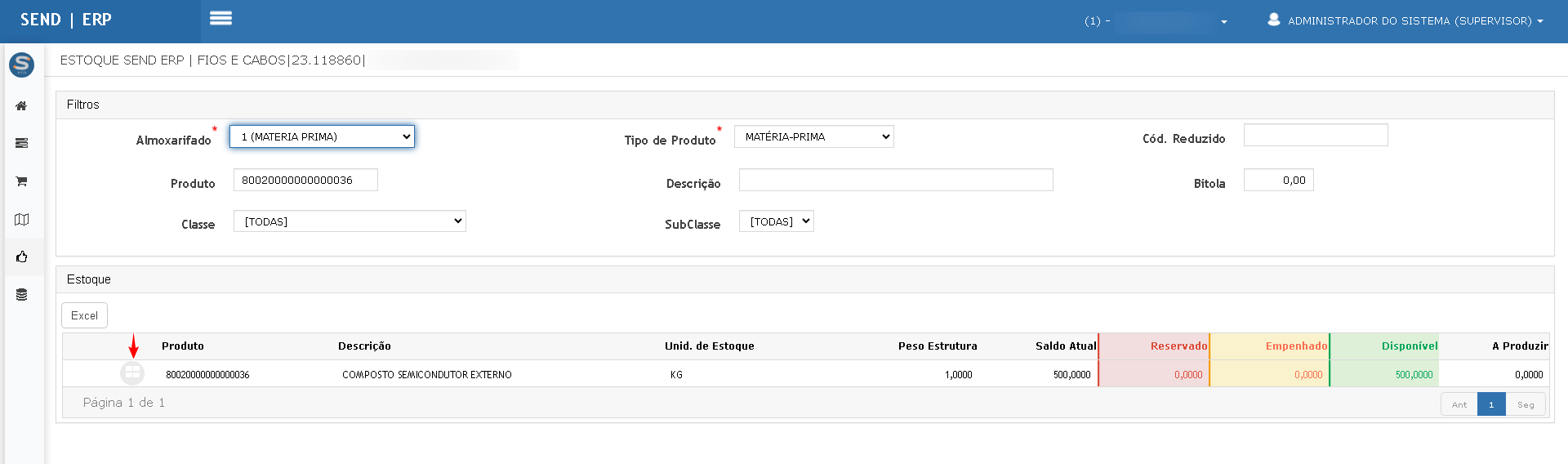Click the Excel export button
The height and width of the screenshot is (464, 1568).
click(84, 315)
